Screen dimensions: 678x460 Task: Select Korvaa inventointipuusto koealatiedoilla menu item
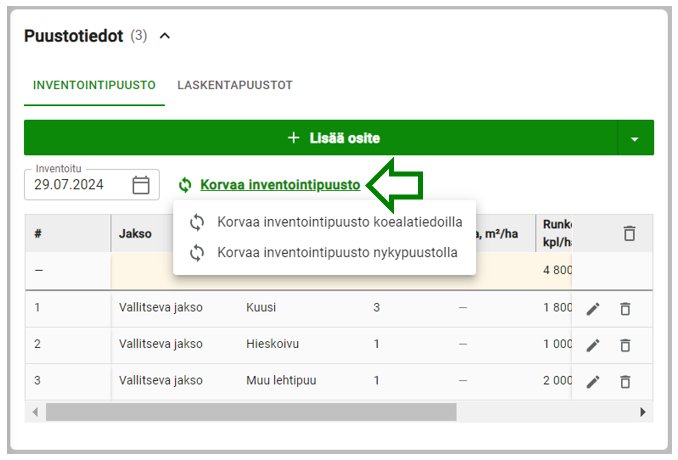click(325, 222)
